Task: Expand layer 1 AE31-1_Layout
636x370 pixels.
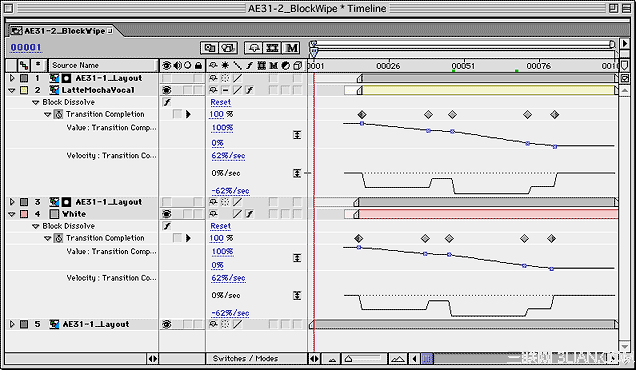Action: 12,78
